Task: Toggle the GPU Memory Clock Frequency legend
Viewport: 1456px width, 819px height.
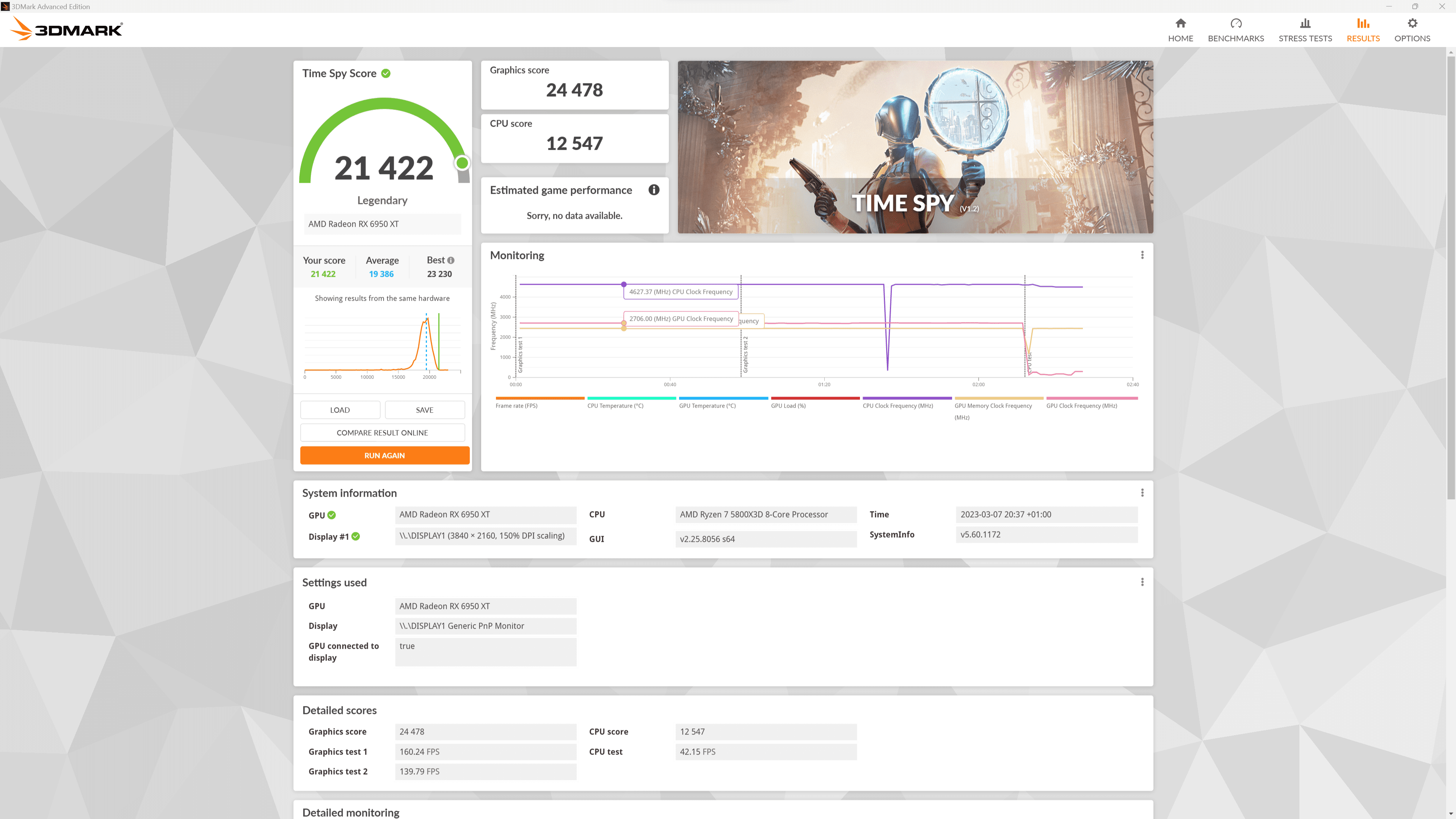Action: pos(999,408)
